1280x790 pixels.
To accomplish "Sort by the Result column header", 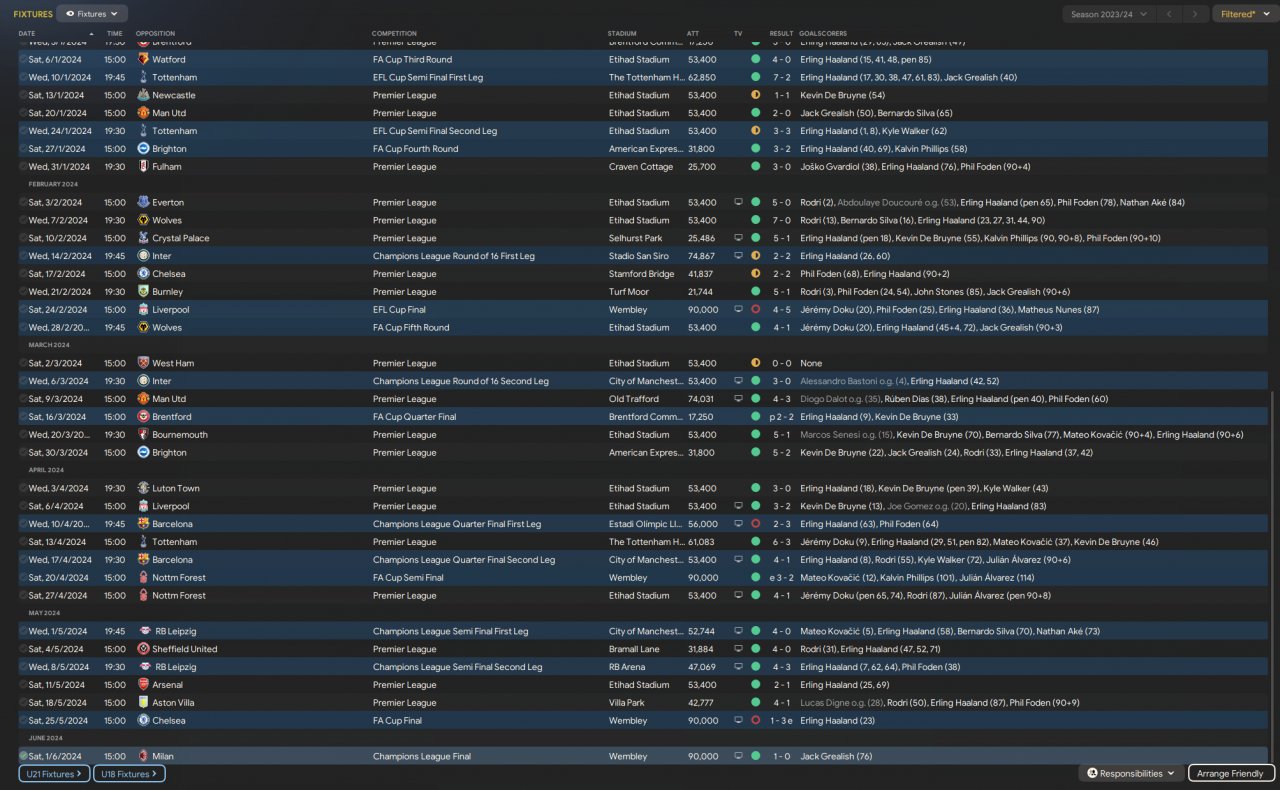I will [781, 34].
